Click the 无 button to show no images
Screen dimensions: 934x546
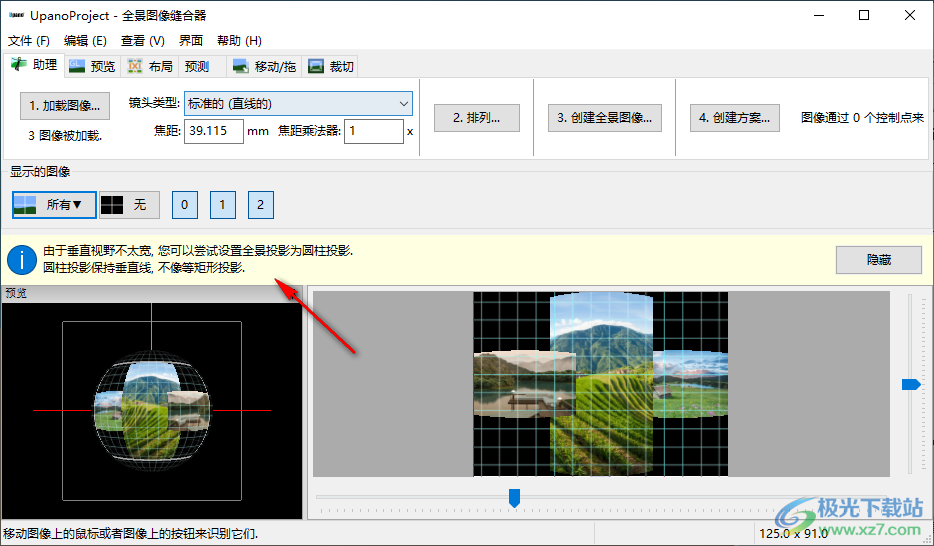(129, 205)
